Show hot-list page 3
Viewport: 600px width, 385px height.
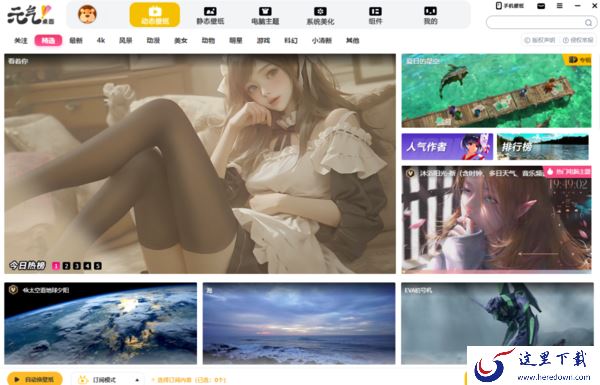pos(77,266)
